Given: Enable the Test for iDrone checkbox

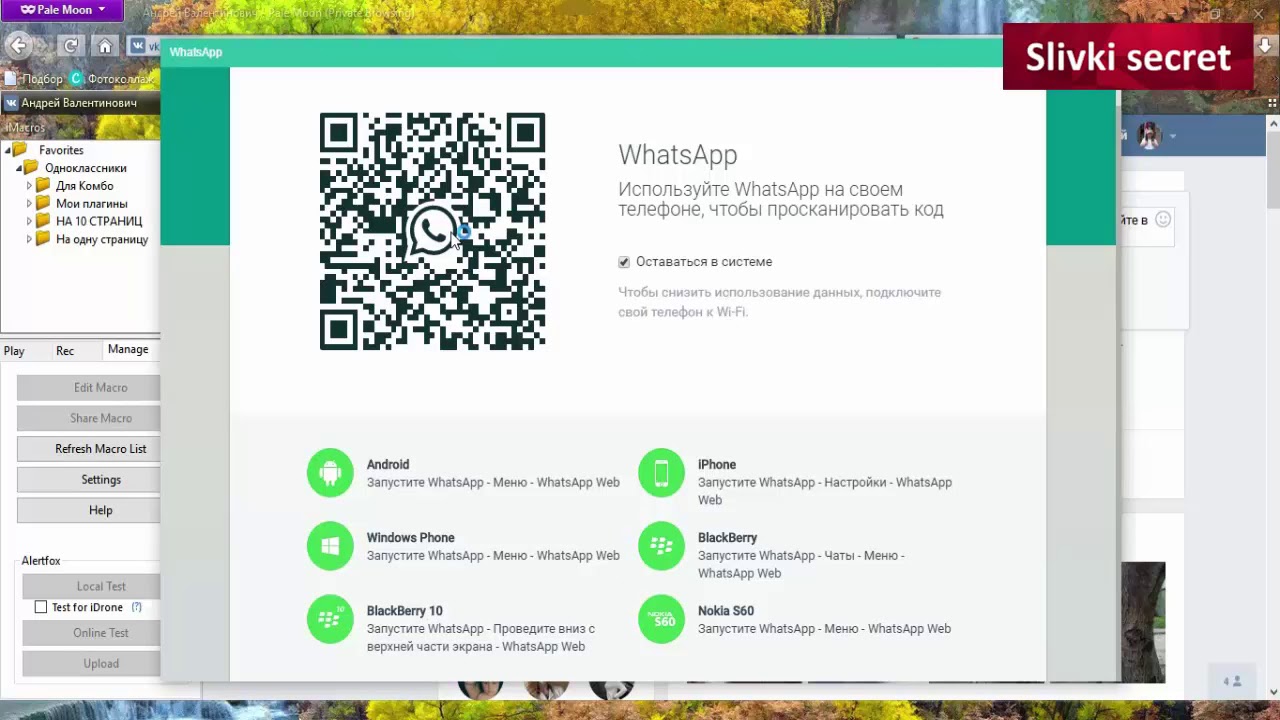Looking at the screenshot, I should (41, 607).
